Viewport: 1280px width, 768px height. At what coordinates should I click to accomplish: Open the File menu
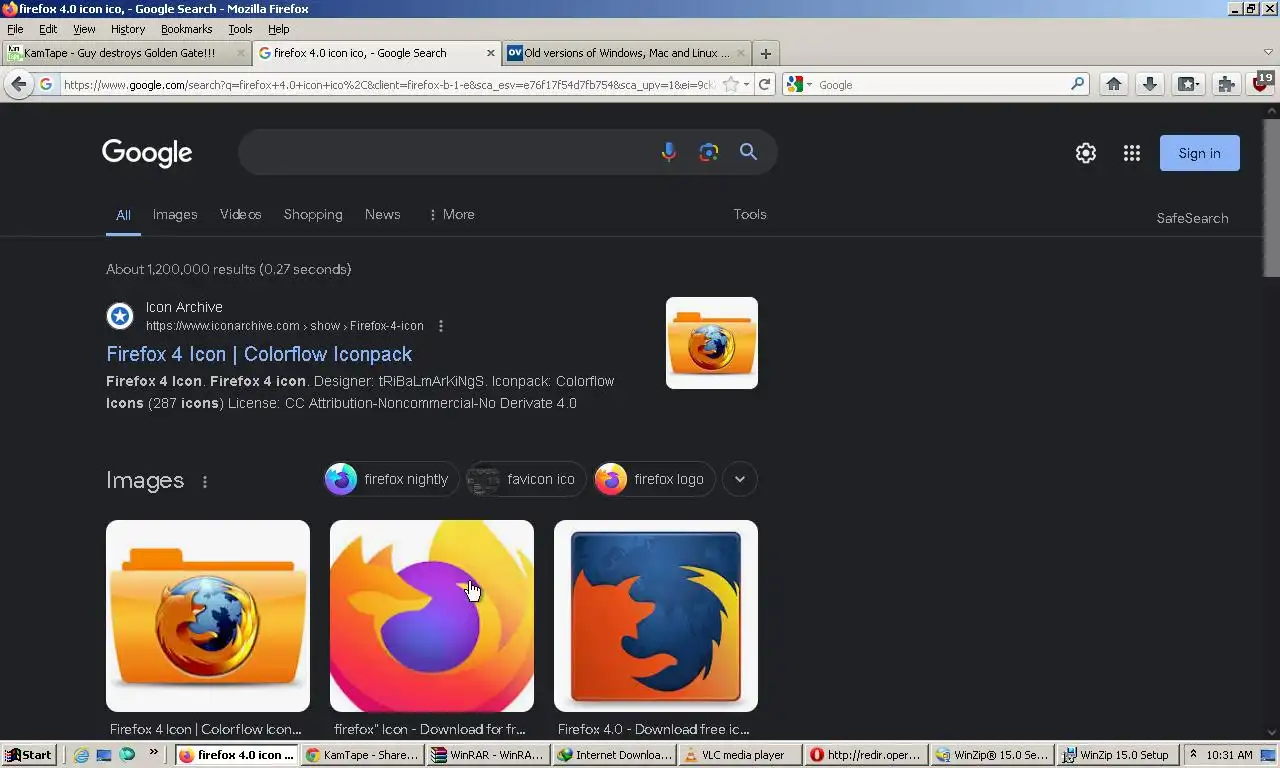coord(15,29)
